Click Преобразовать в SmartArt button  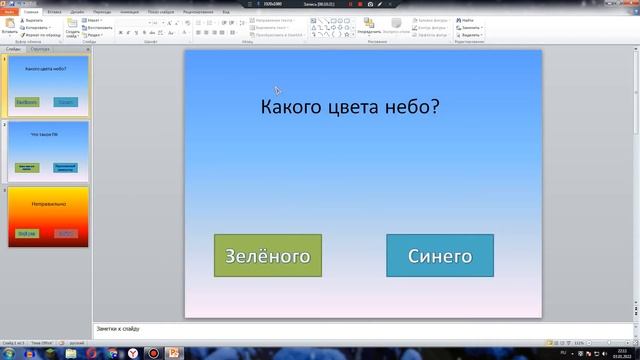[278, 35]
